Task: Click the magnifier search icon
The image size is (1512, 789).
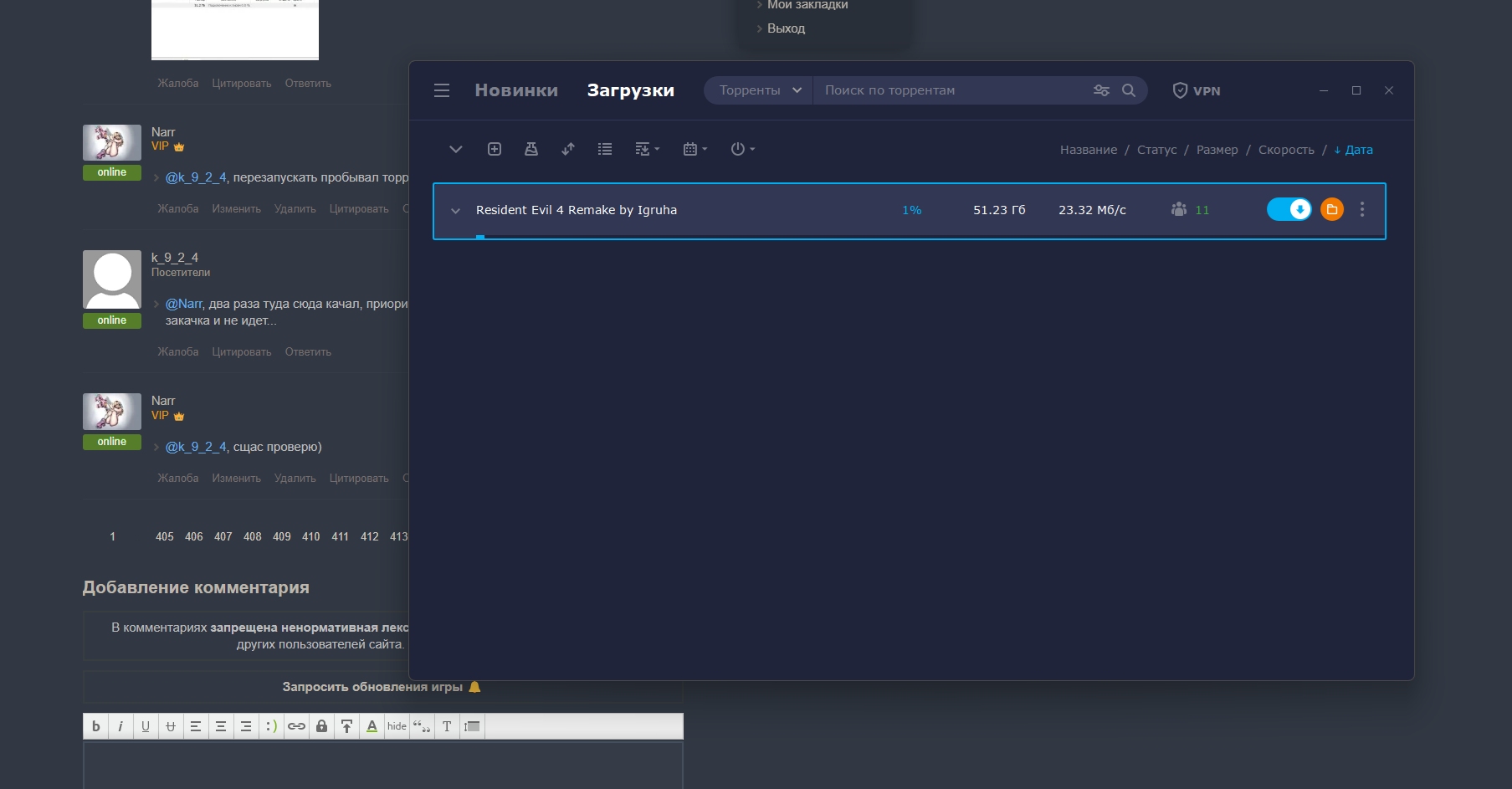Action: coord(1129,90)
